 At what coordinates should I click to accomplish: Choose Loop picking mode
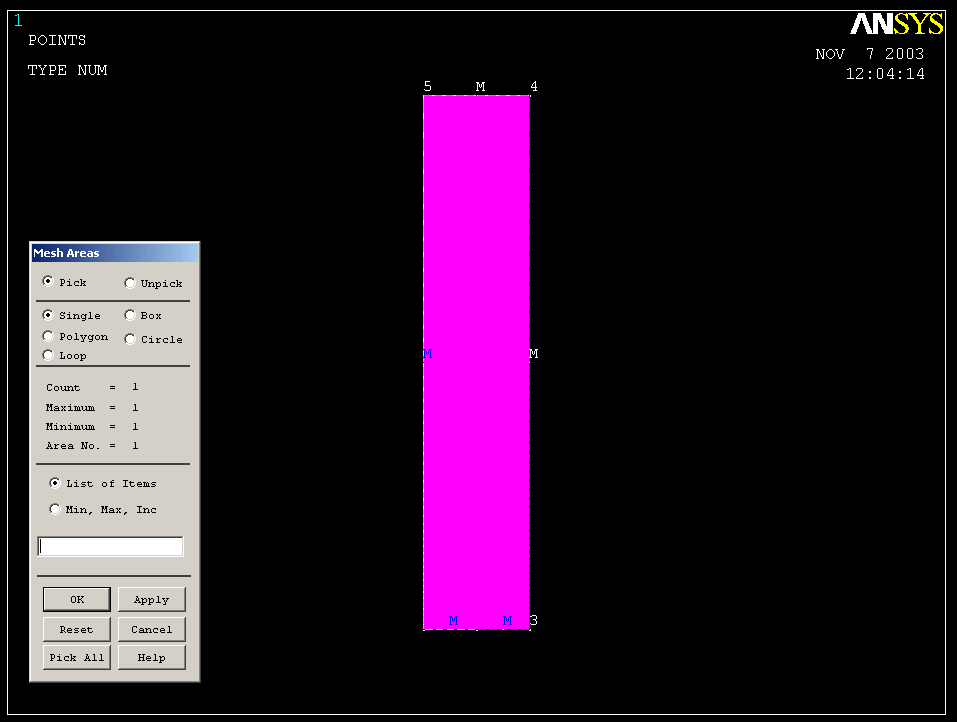coord(48,355)
